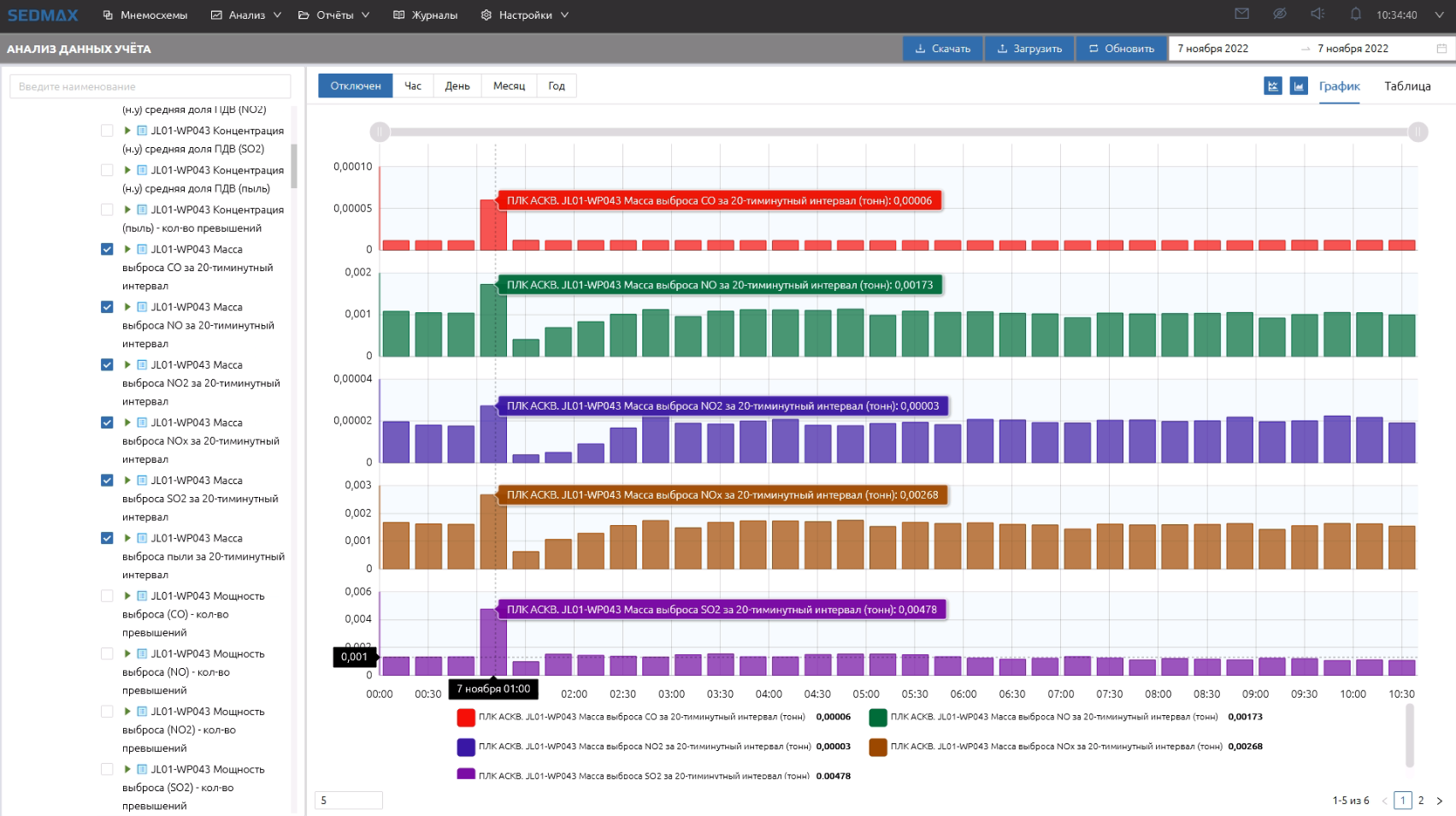Expand the Масса выброса NO2 tree node
Screen dimensions: 1456x816
pyautogui.click(x=127, y=364)
